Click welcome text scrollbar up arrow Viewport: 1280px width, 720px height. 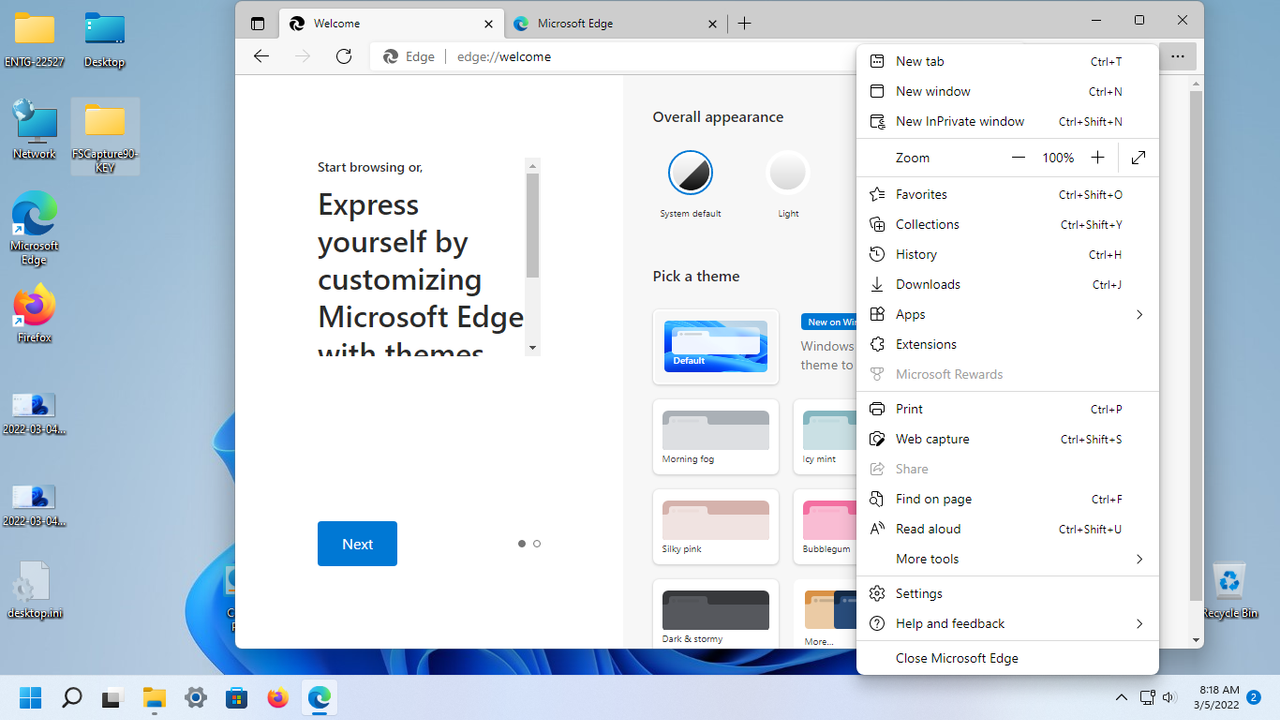tap(533, 166)
